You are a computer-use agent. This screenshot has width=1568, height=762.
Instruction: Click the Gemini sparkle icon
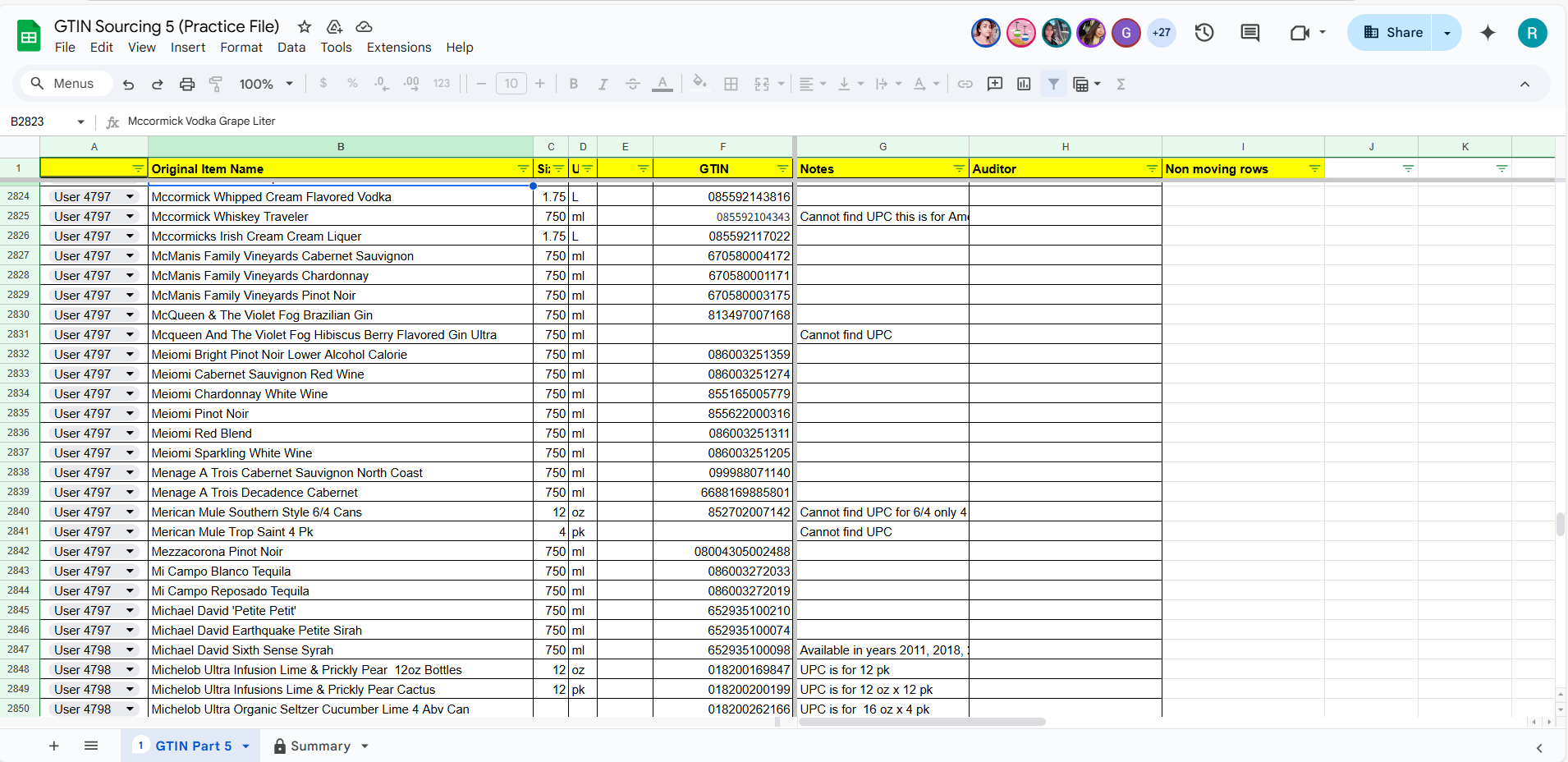click(x=1488, y=33)
